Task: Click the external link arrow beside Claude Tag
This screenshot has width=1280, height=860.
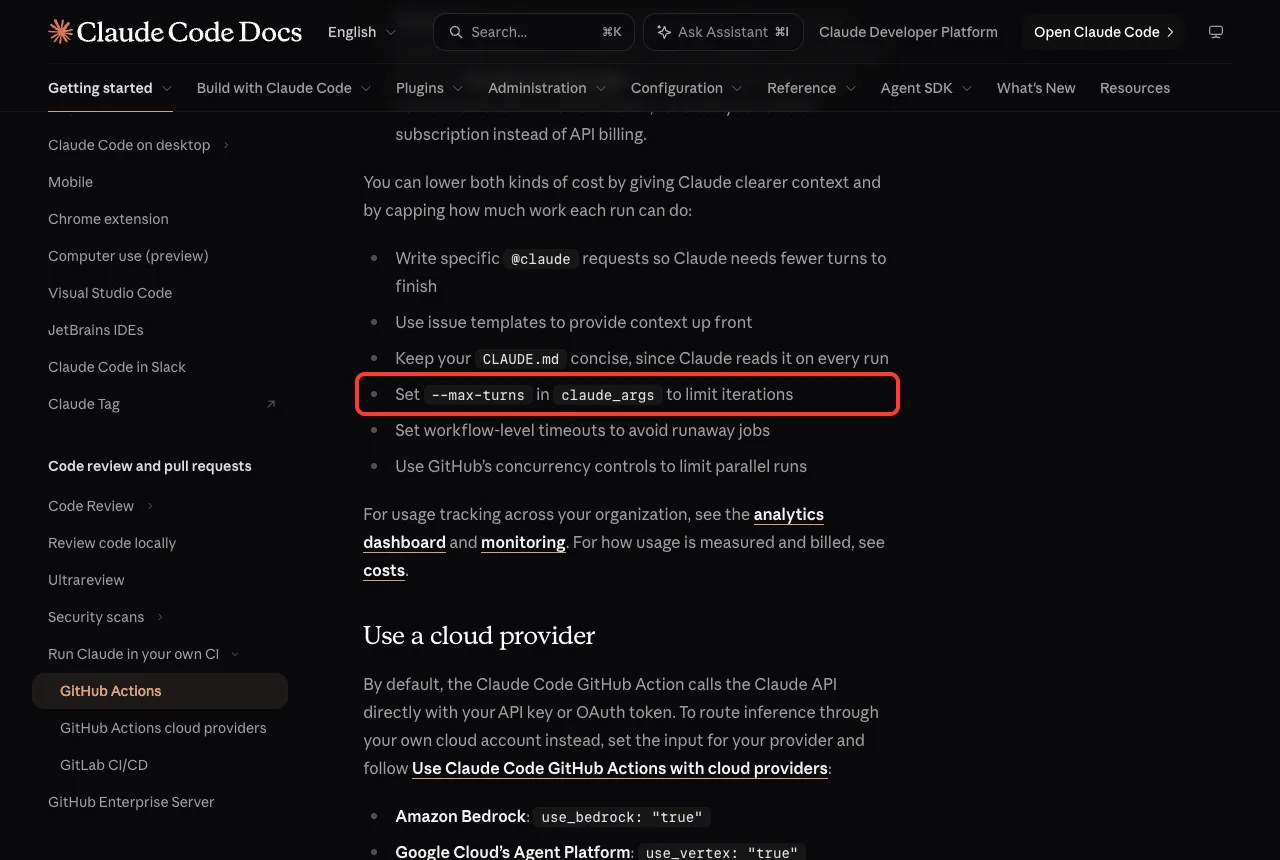Action: (271, 404)
